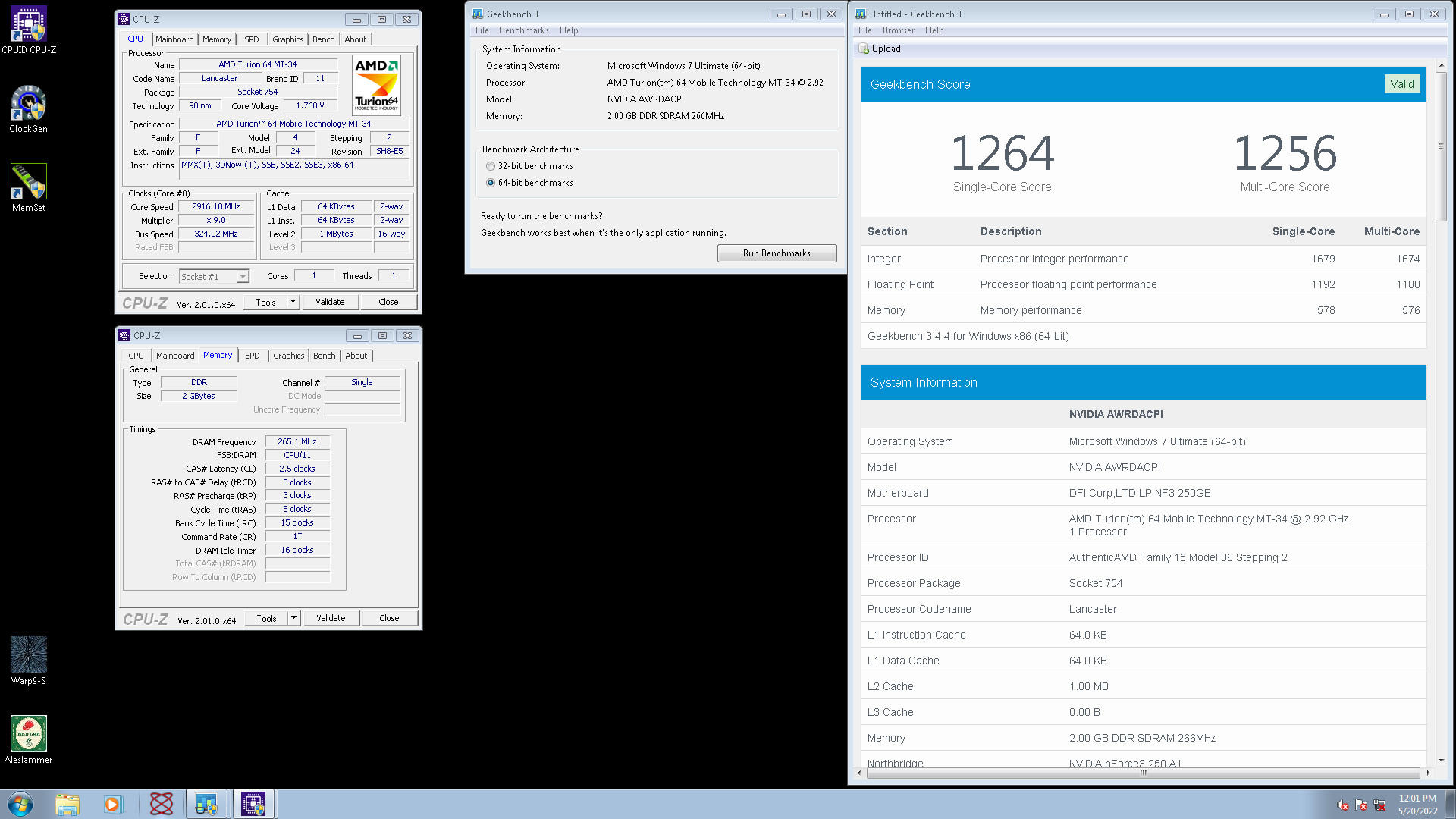The width and height of the screenshot is (1456, 819).
Task: Click single-core score 1264
Action: 1002,153
